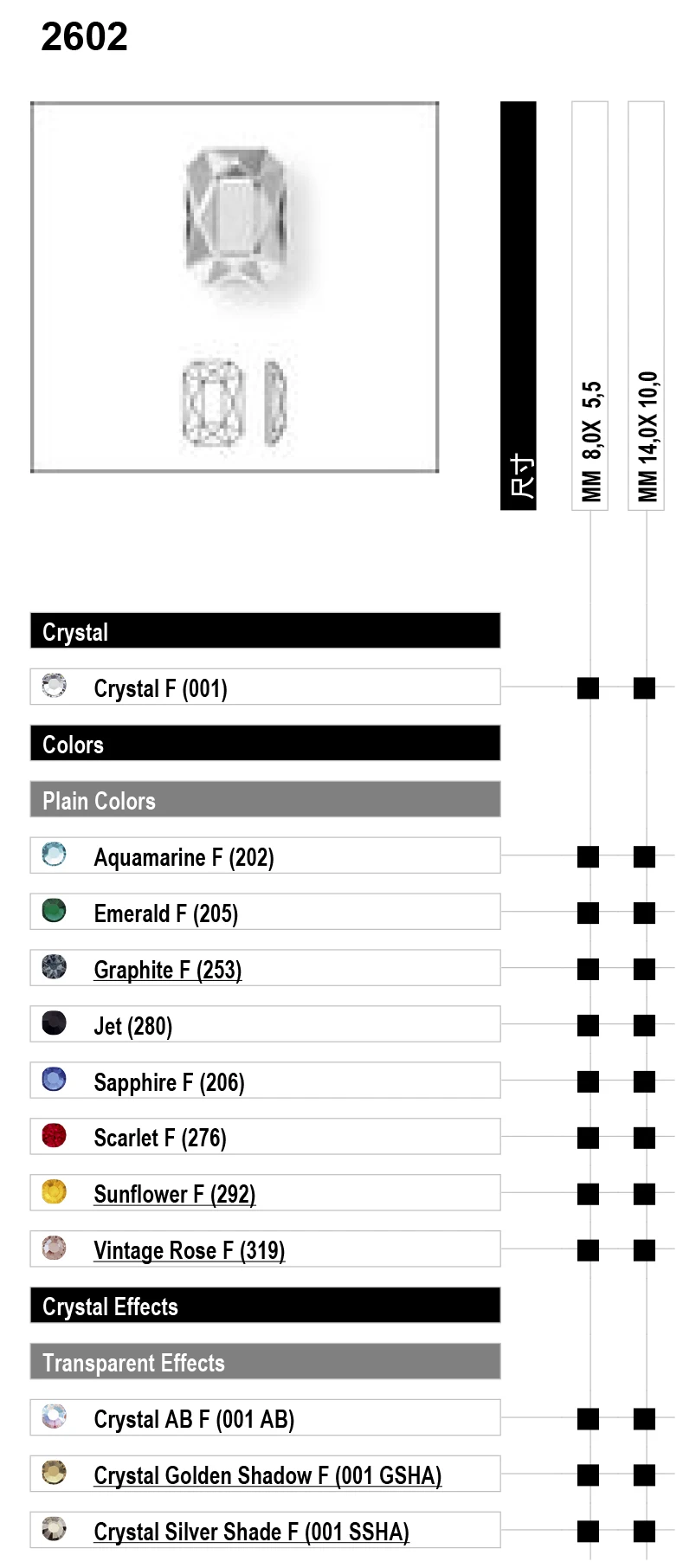Click the Scarlet red stone icon

tap(54, 1135)
